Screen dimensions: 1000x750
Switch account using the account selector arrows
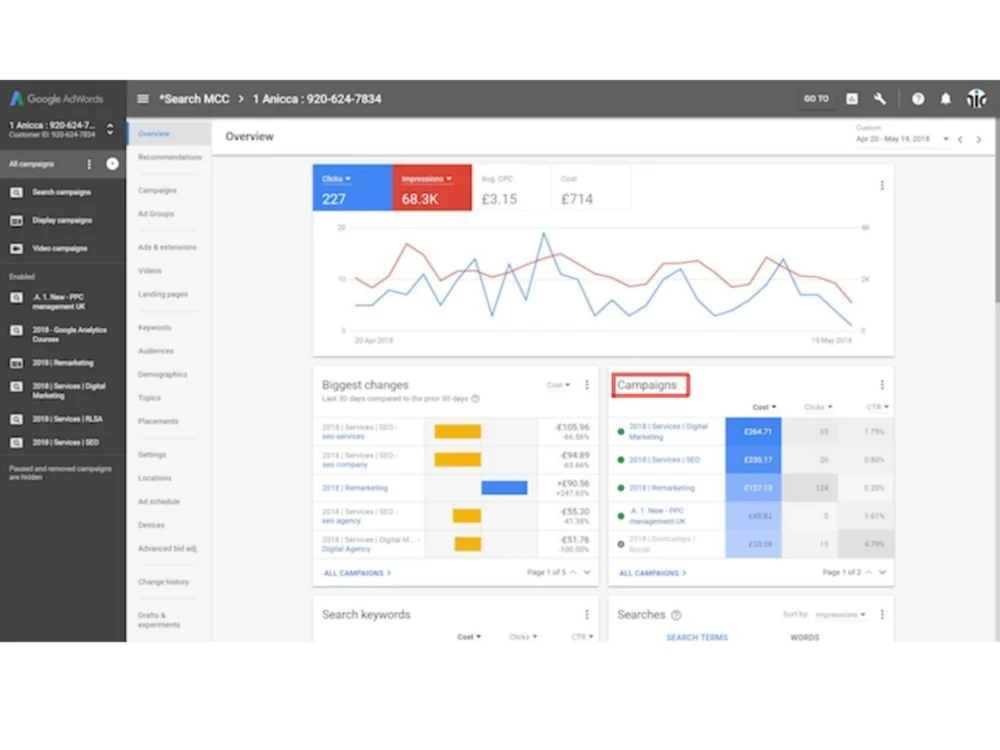tap(110, 129)
